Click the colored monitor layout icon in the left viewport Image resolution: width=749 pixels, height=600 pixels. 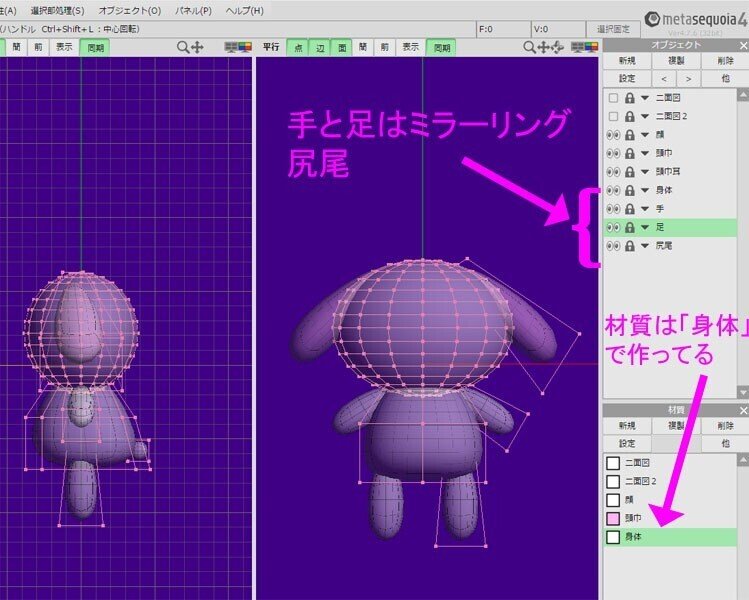245,47
